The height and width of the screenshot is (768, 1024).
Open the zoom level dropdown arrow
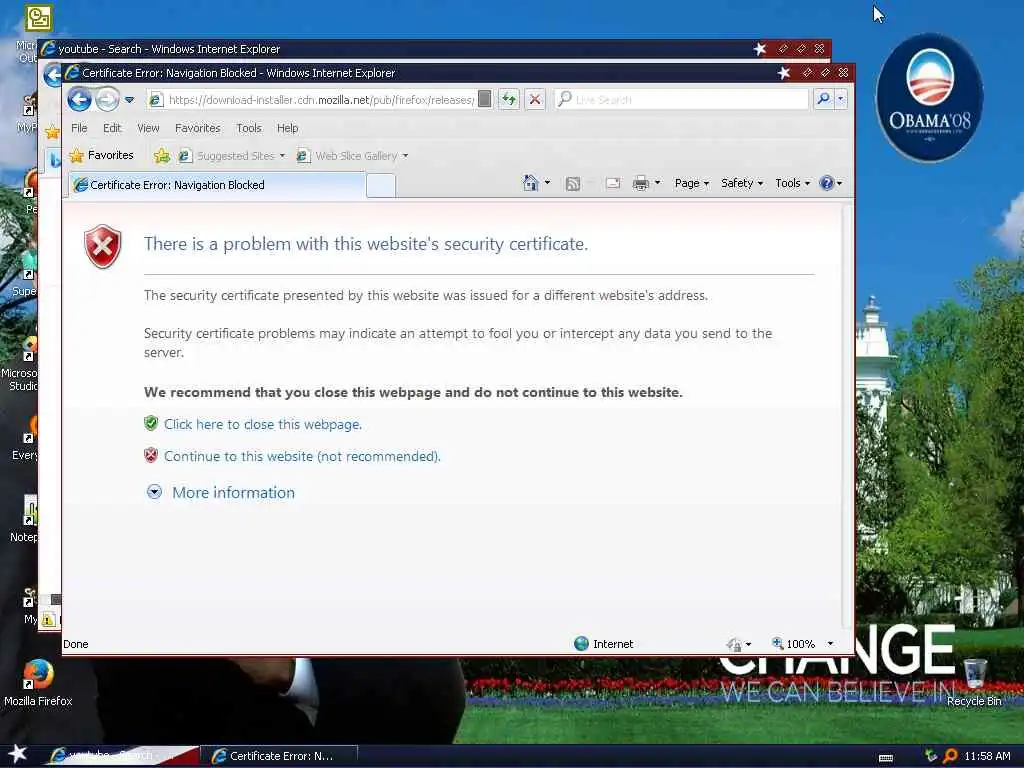tap(830, 644)
